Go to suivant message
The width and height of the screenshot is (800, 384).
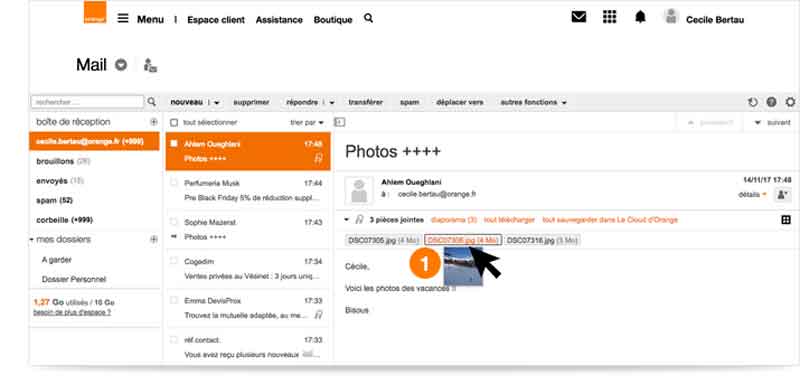coord(772,122)
